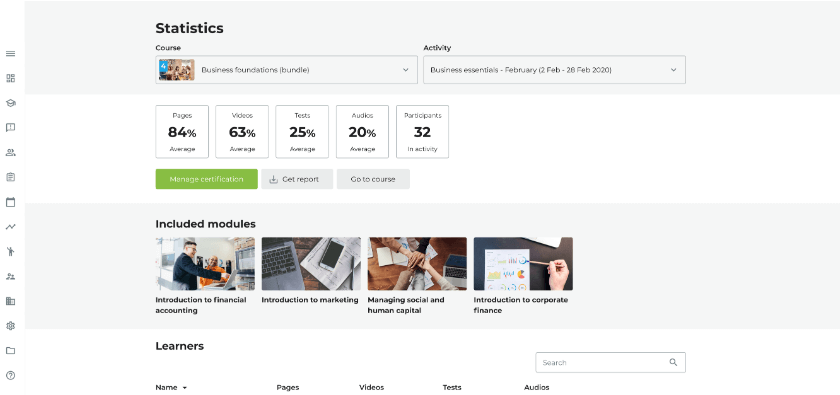Click the Statistics page heading
This screenshot has width=840, height=395.
point(190,28)
